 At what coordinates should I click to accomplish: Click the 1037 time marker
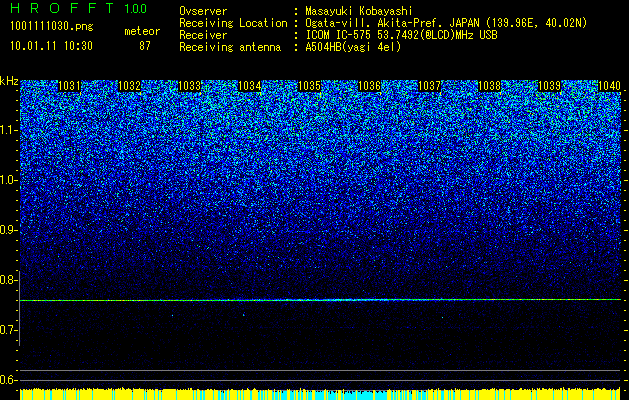429,86
